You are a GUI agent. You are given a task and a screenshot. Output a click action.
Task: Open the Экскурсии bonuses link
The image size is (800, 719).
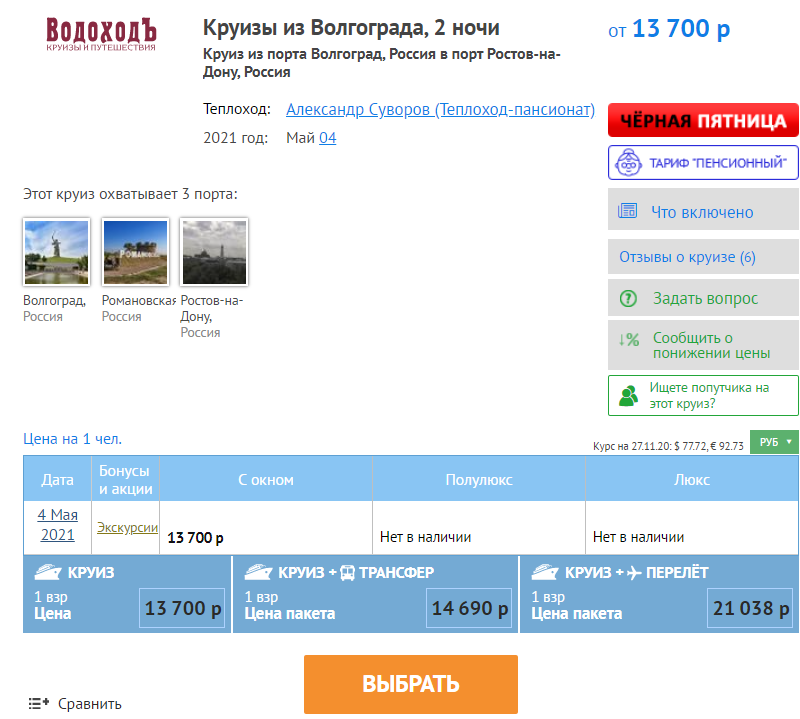coord(127,527)
